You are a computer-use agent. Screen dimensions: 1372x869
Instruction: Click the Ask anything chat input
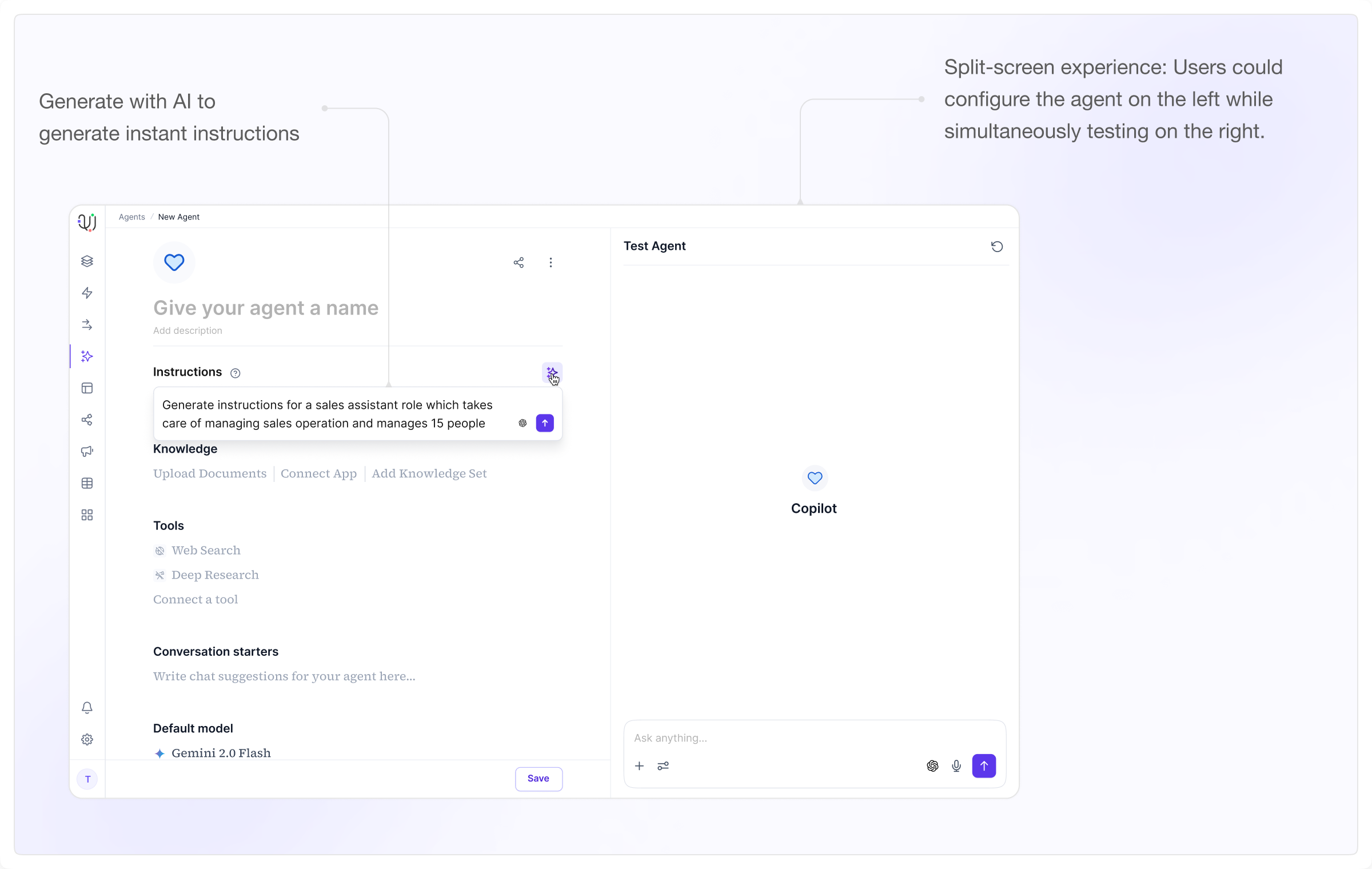click(670, 738)
